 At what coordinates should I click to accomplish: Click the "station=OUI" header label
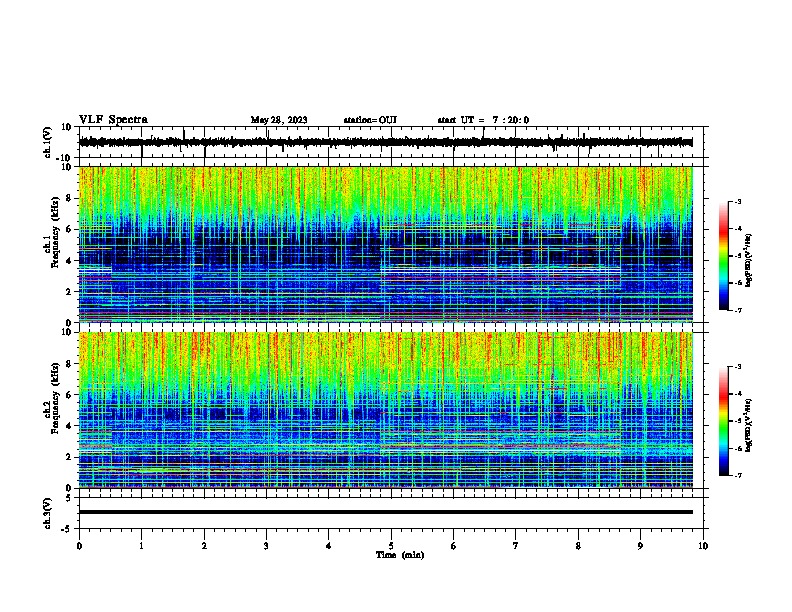(370, 120)
